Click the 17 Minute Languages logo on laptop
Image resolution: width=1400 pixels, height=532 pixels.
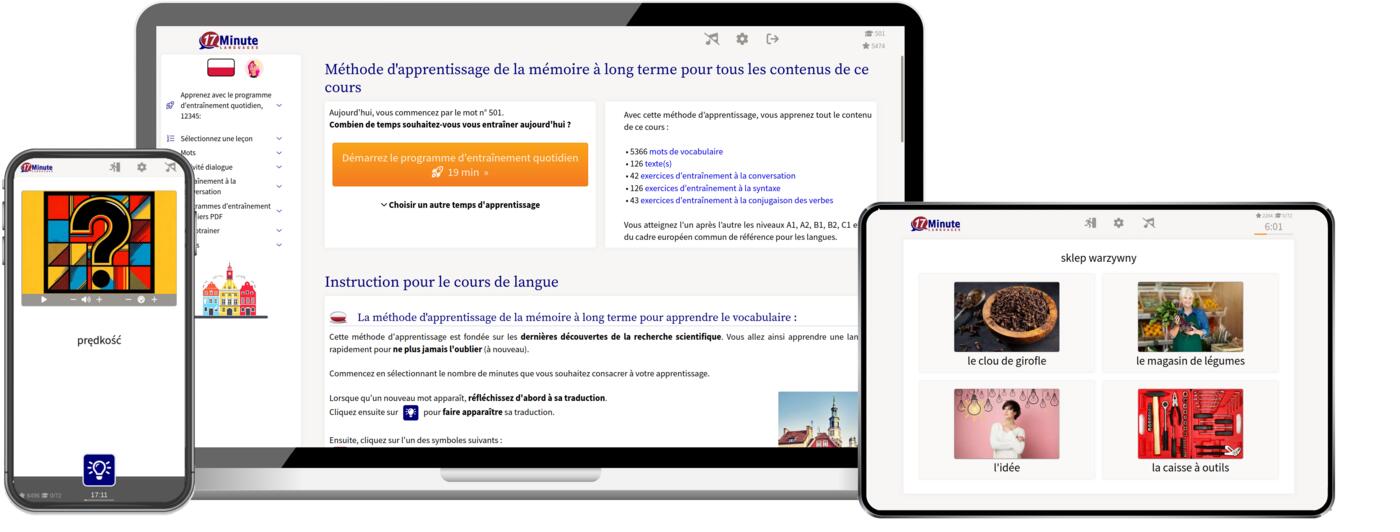(x=229, y=41)
